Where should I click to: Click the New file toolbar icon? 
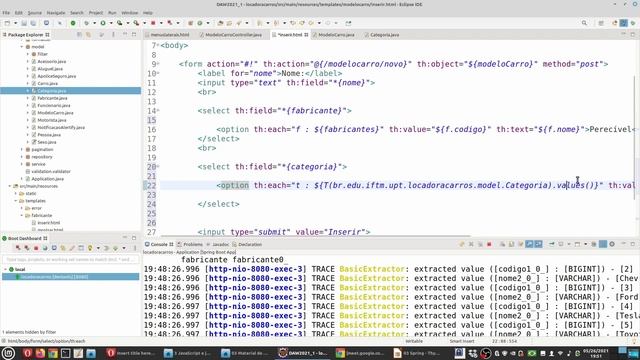point(7,23)
